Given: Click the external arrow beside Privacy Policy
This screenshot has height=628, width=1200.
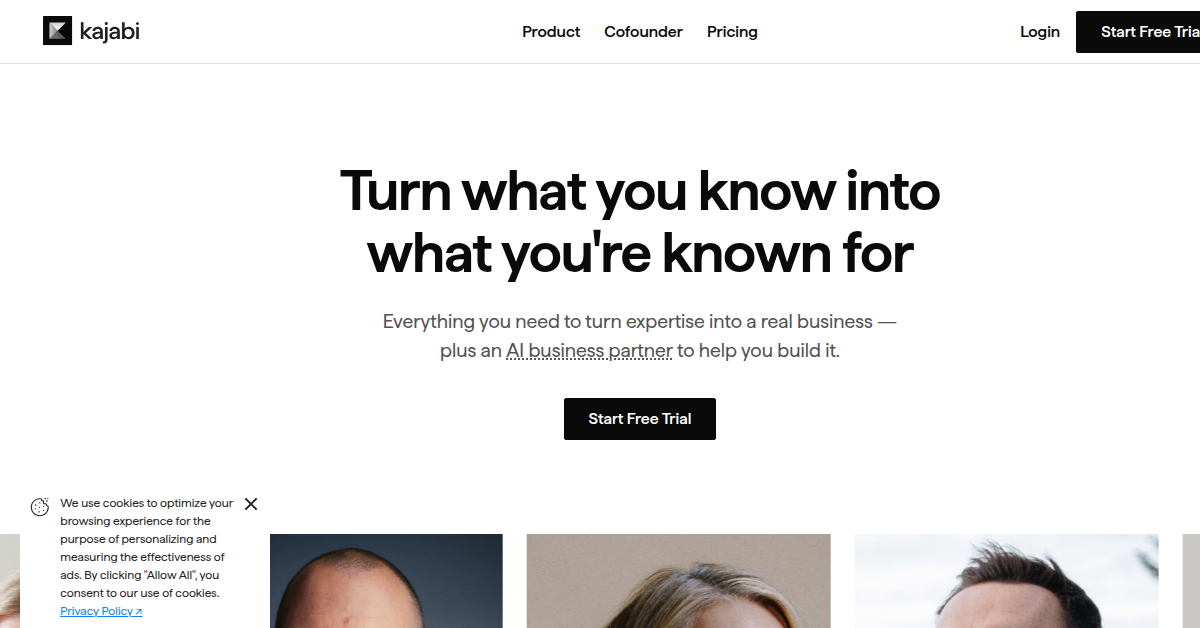Looking at the screenshot, I should [138, 612].
